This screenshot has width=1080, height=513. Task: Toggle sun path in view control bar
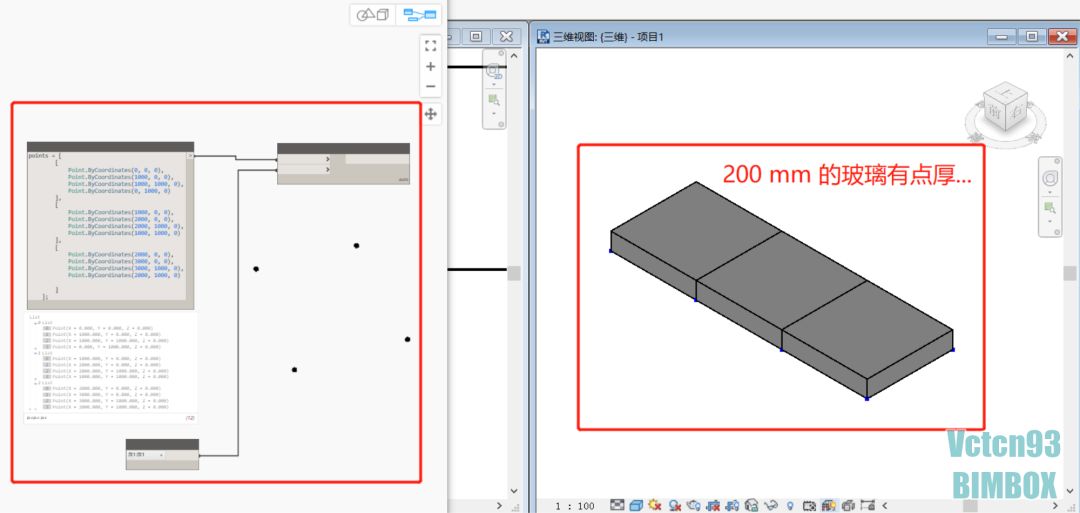(656, 505)
